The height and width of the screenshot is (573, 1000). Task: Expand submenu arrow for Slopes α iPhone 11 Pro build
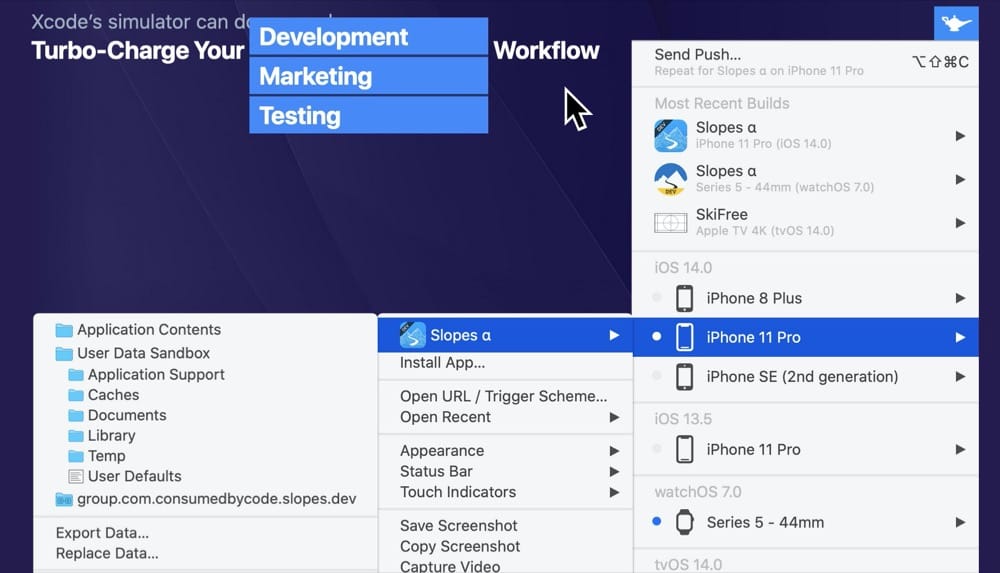(960, 135)
